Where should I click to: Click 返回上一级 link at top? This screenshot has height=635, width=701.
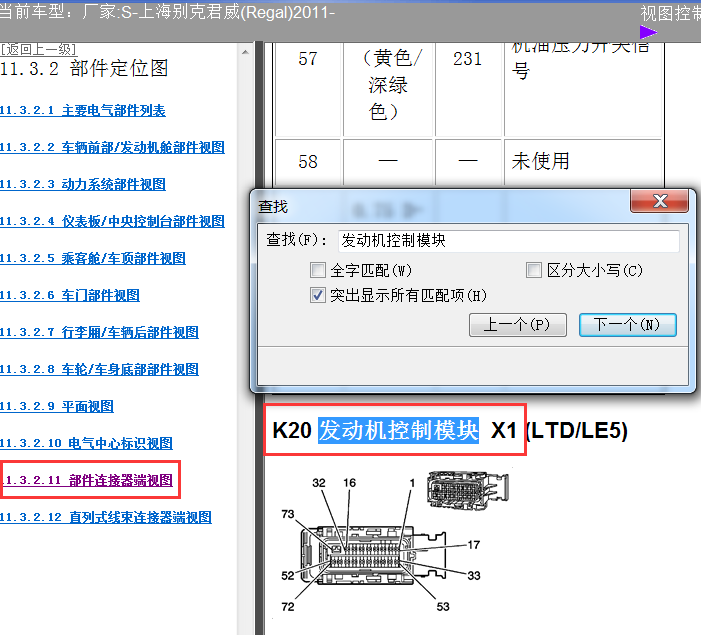(x=38, y=49)
